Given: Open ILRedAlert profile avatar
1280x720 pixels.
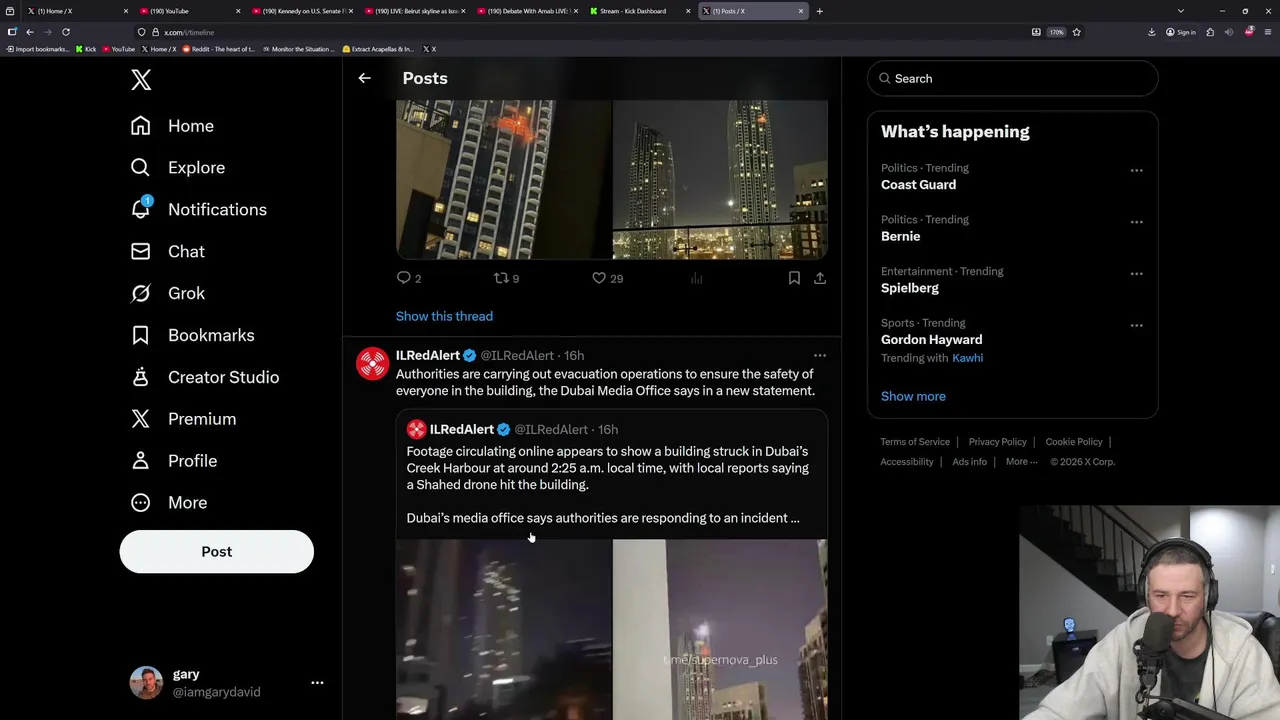Looking at the screenshot, I should pyautogui.click(x=373, y=364).
